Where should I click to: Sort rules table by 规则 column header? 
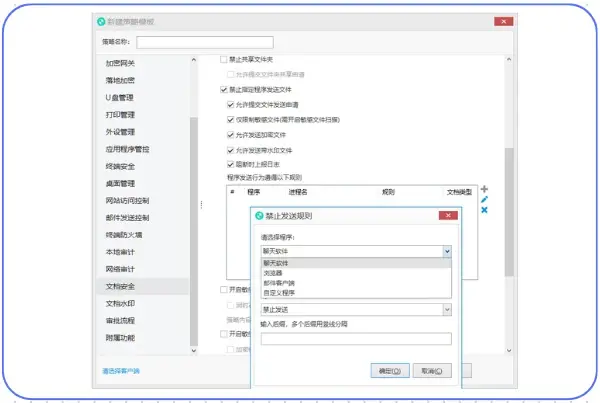[x=388, y=192]
